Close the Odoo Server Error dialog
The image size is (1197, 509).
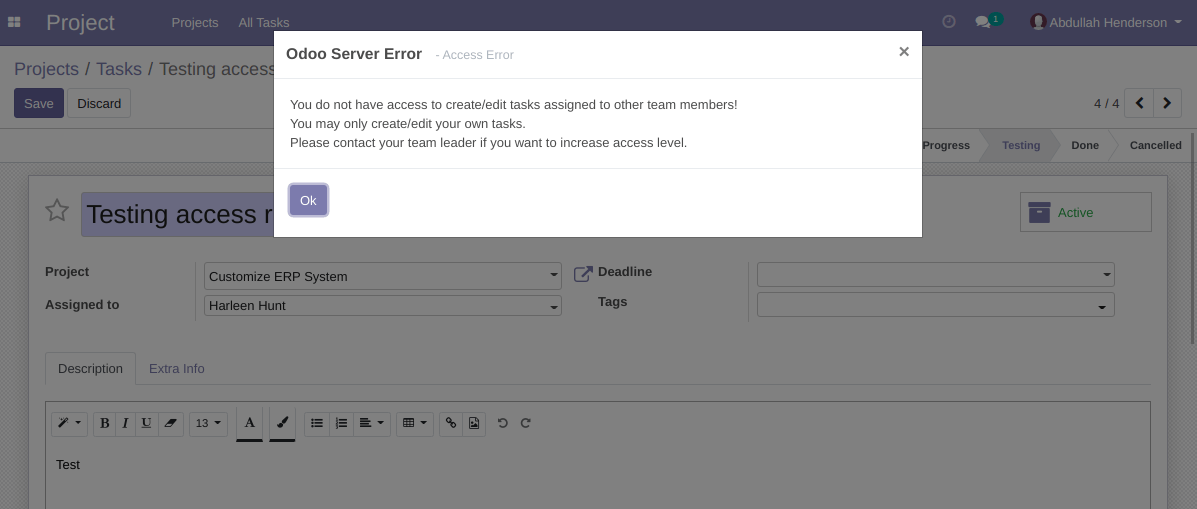pos(903,52)
